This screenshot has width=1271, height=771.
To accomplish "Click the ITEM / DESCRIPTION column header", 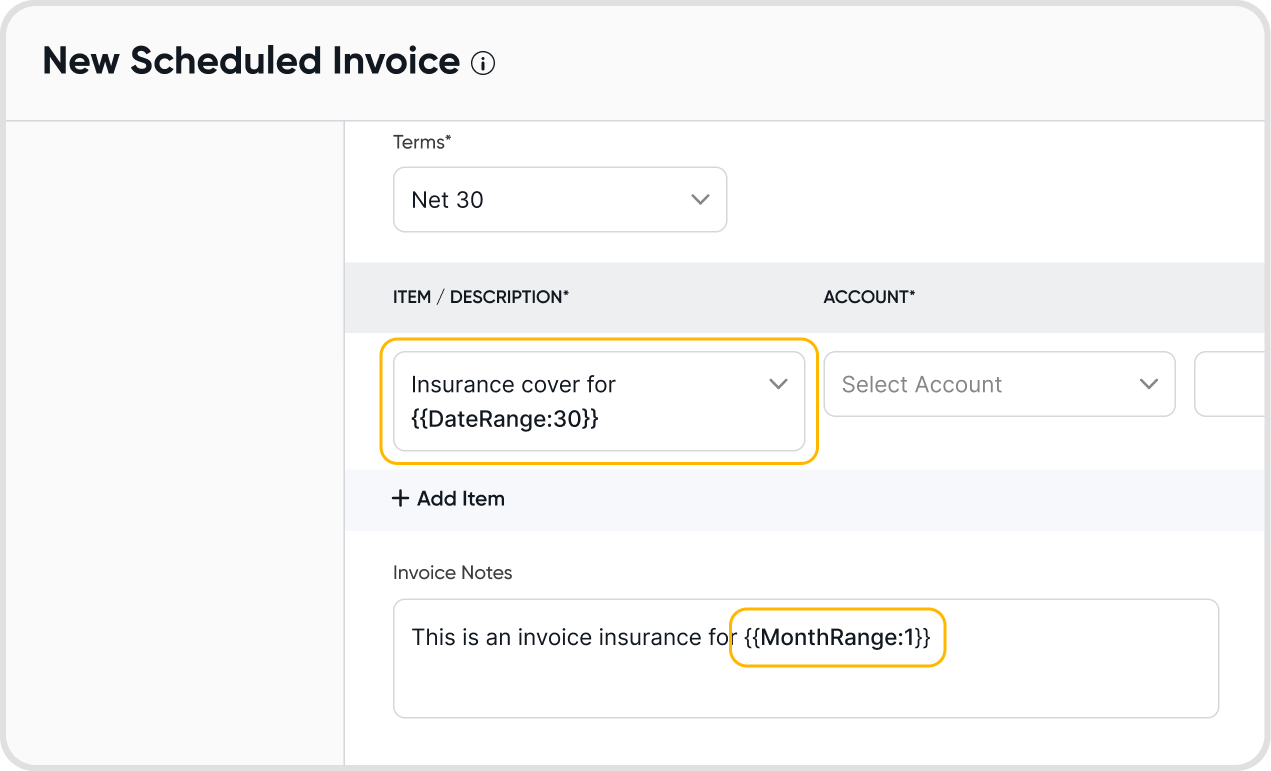I will click(480, 297).
